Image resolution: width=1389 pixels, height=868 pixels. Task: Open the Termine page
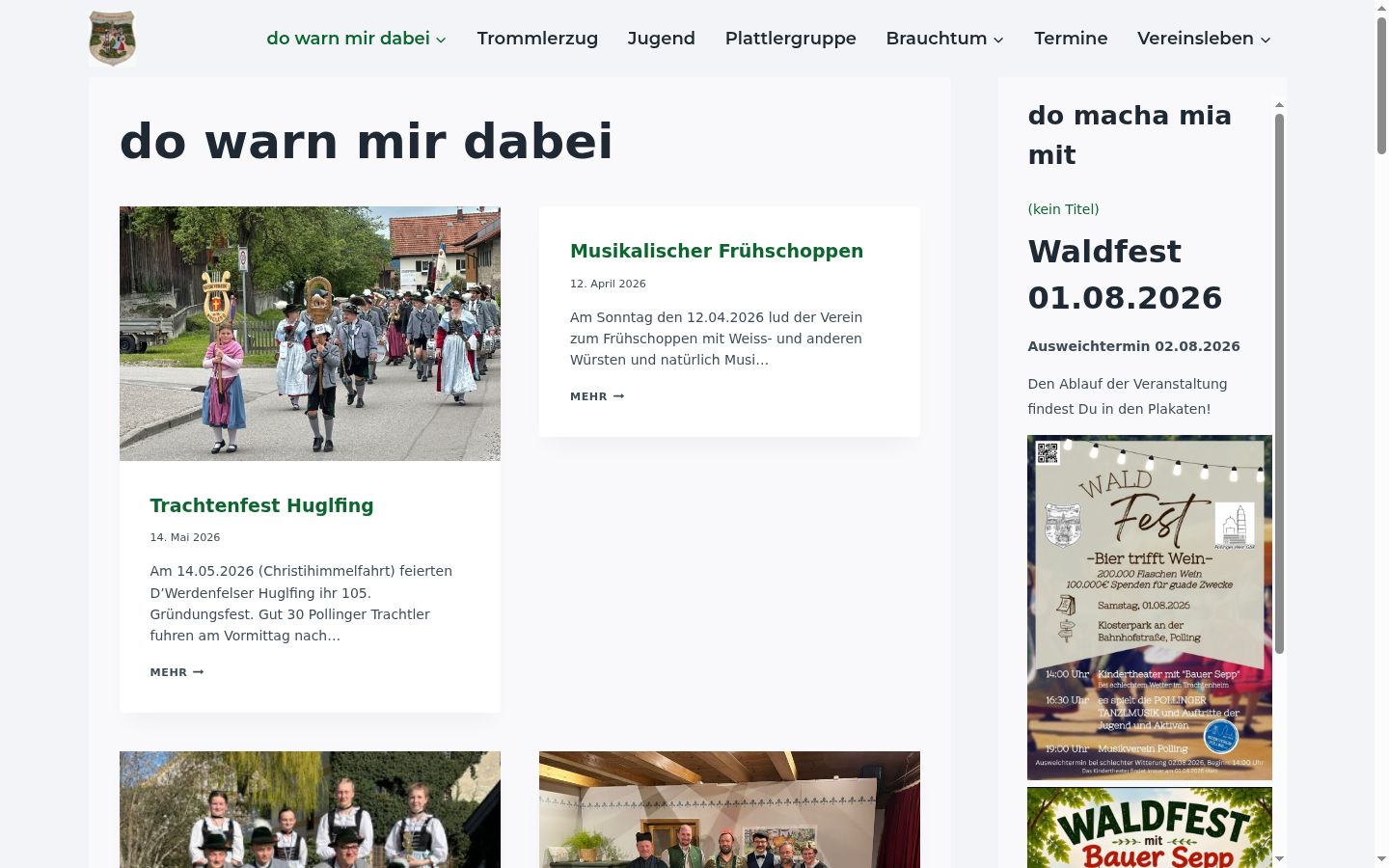coord(1071,39)
